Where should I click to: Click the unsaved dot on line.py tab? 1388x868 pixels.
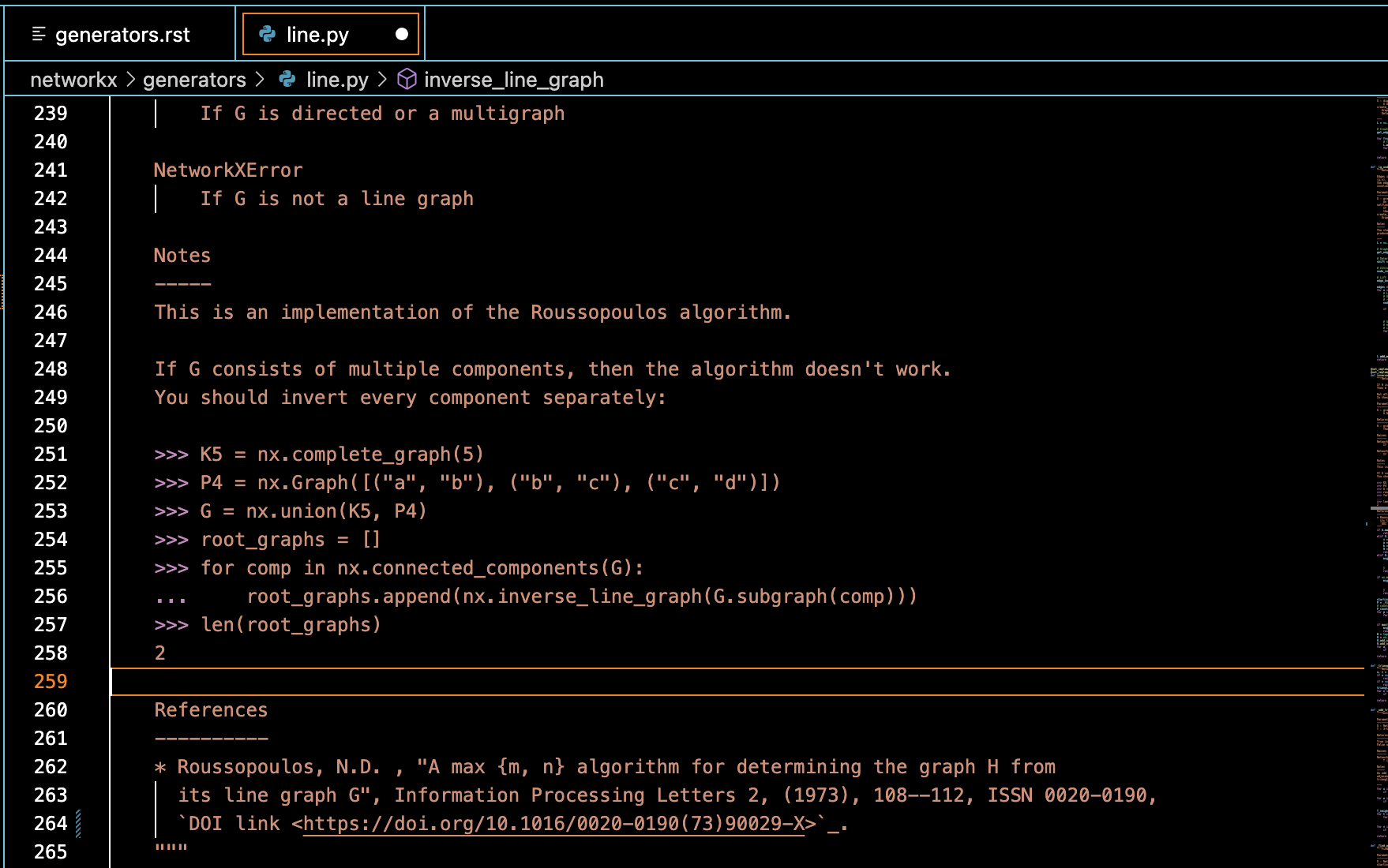402,34
